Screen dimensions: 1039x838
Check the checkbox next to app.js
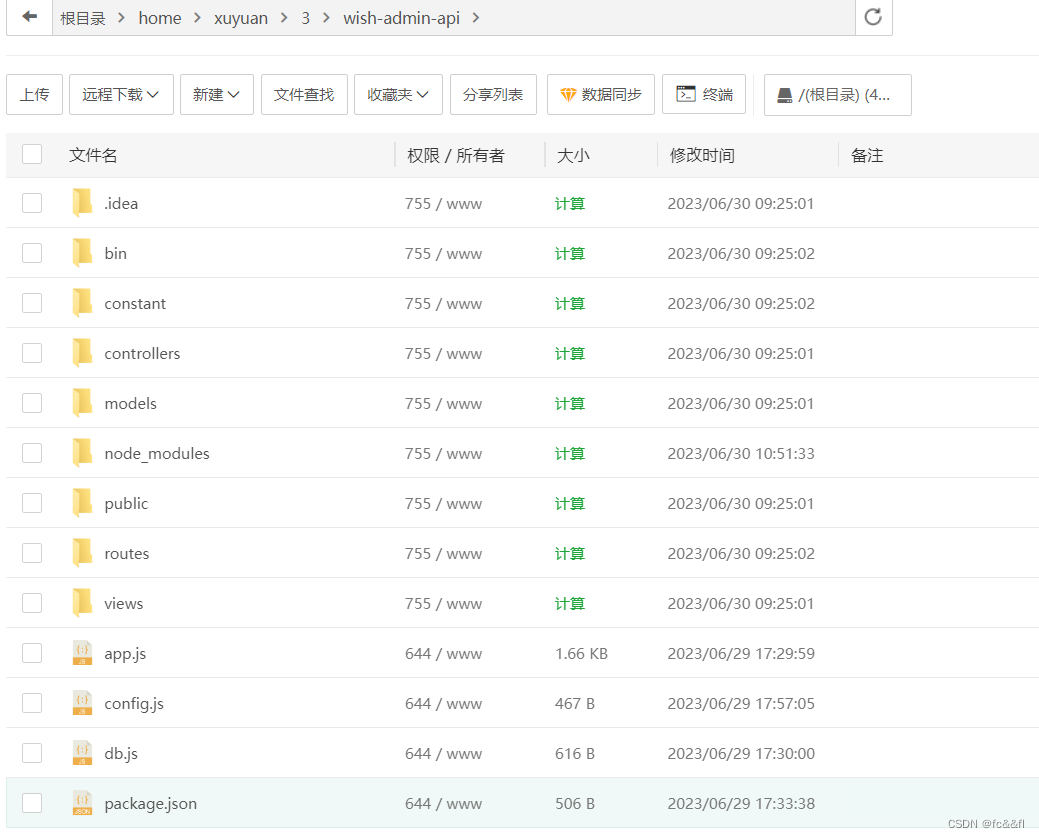pos(31,652)
